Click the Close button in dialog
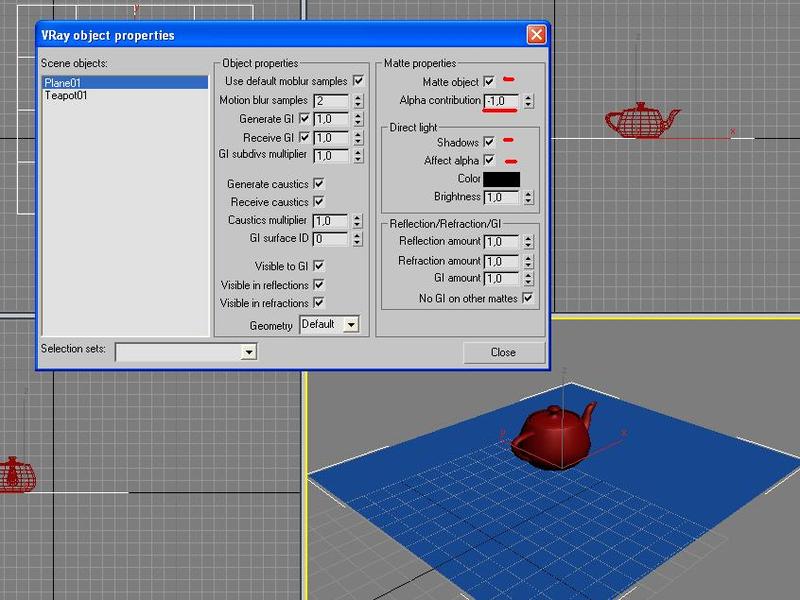The height and width of the screenshot is (600, 800). 503,352
